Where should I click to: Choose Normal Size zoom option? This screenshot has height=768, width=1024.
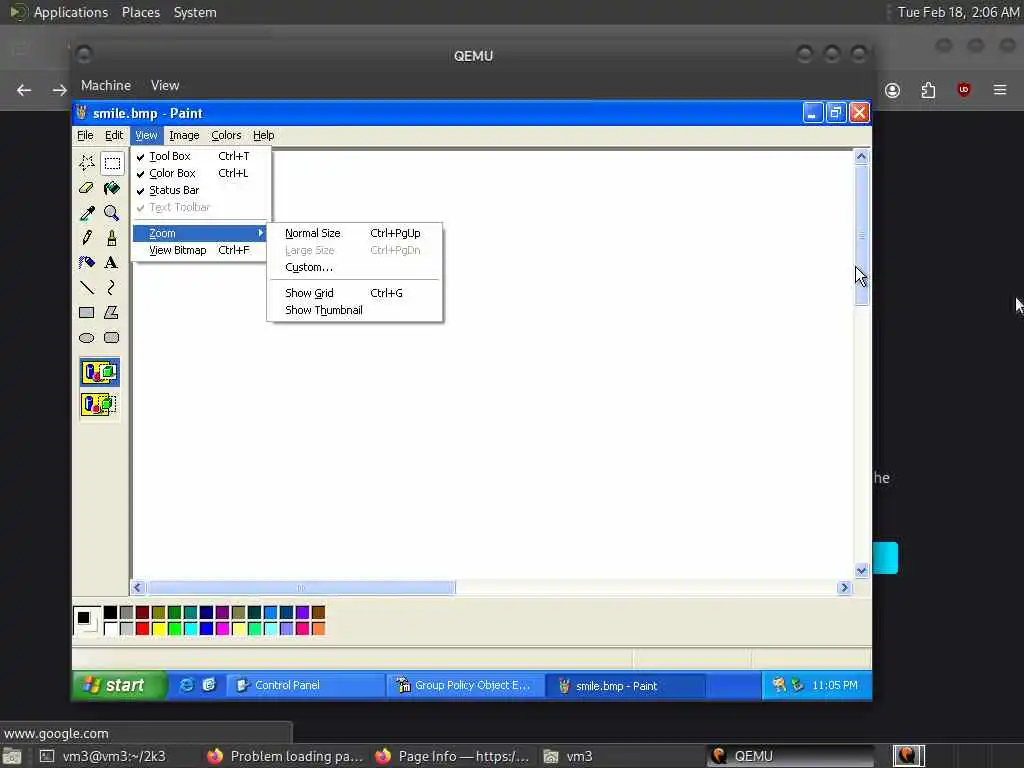355,233
